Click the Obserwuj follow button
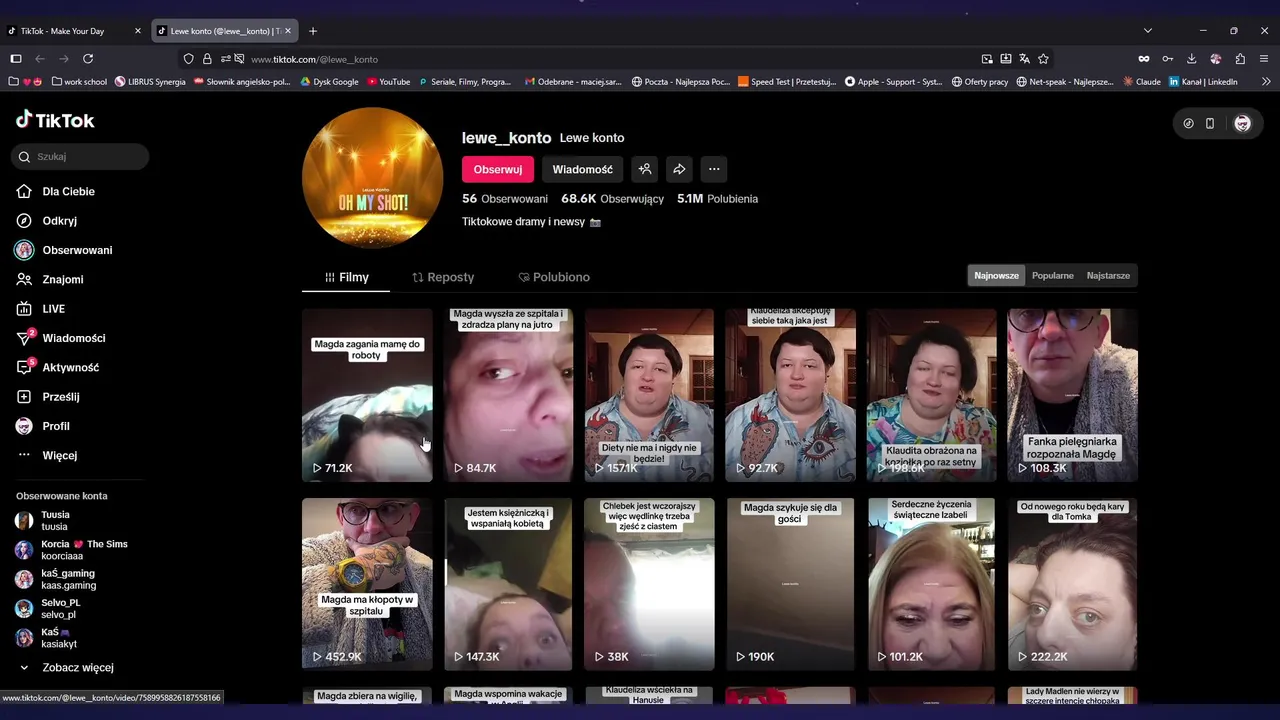The image size is (1280, 720). (498, 169)
